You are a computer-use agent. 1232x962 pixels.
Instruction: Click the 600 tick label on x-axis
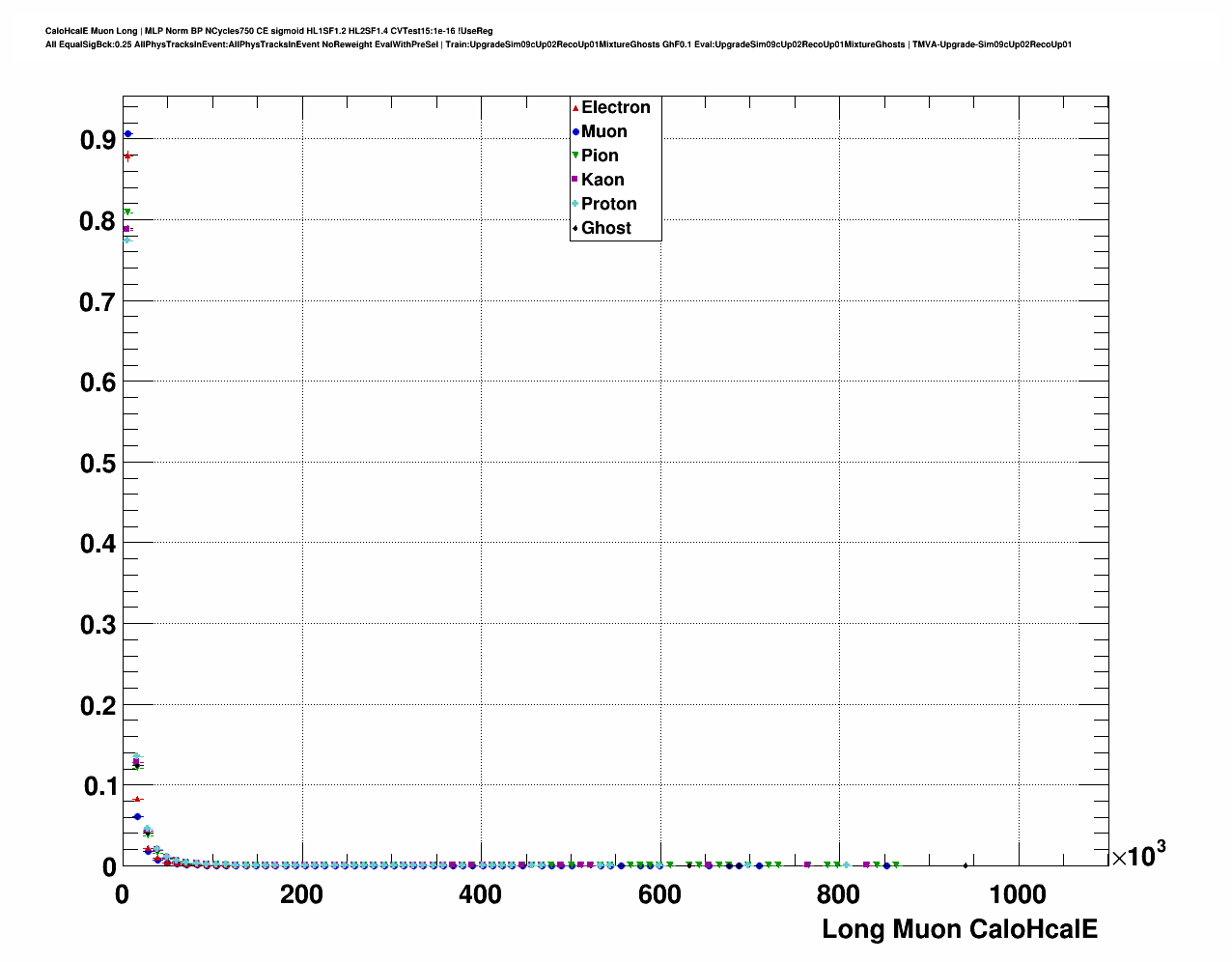659,895
